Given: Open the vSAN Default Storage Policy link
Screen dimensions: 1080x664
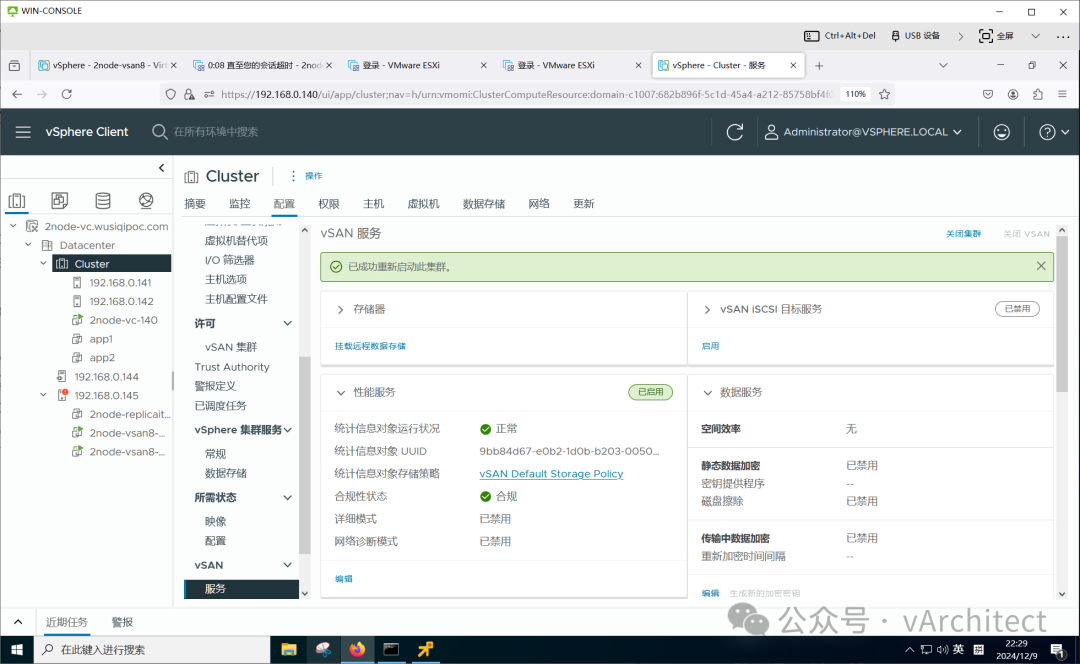Looking at the screenshot, I should (x=551, y=473).
